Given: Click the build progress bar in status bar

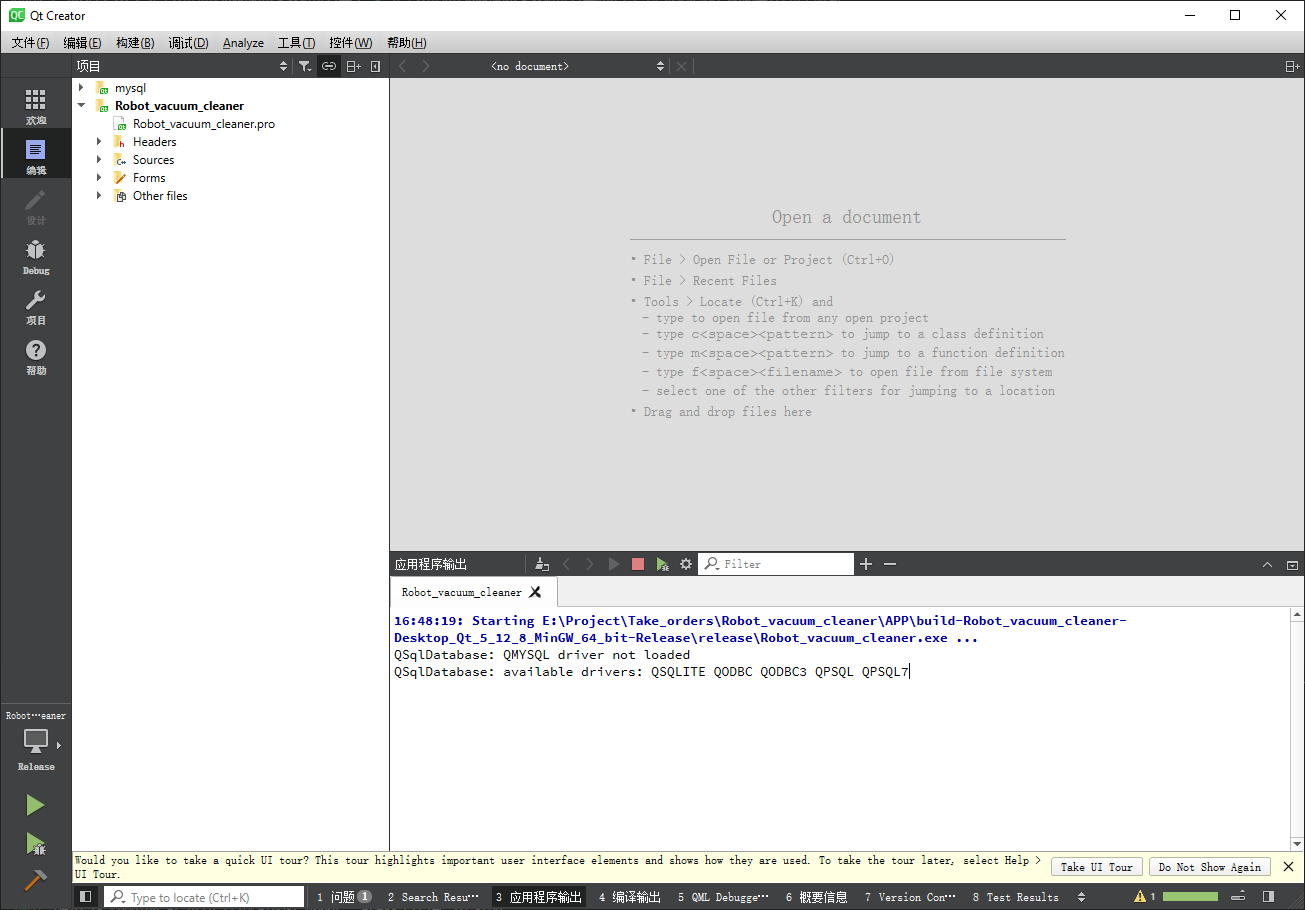Looking at the screenshot, I should (1190, 897).
